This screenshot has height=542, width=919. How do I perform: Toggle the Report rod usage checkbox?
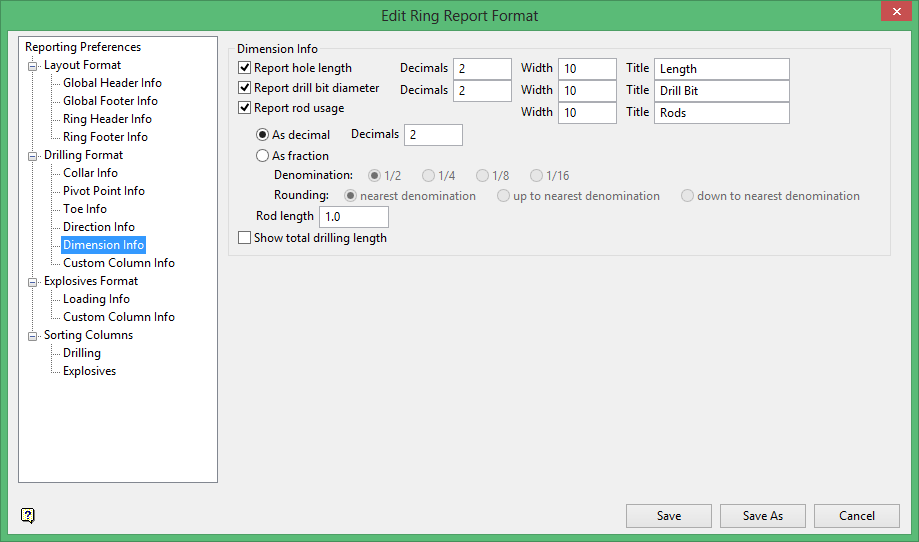pyautogui.click(x=245, y=108)
